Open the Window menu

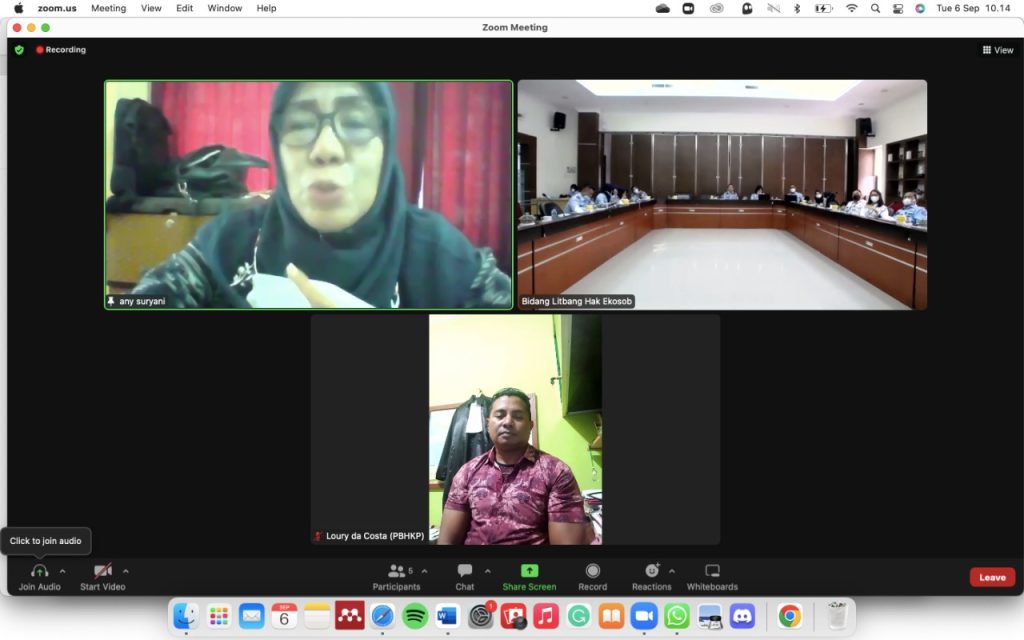tap(225, 8)
